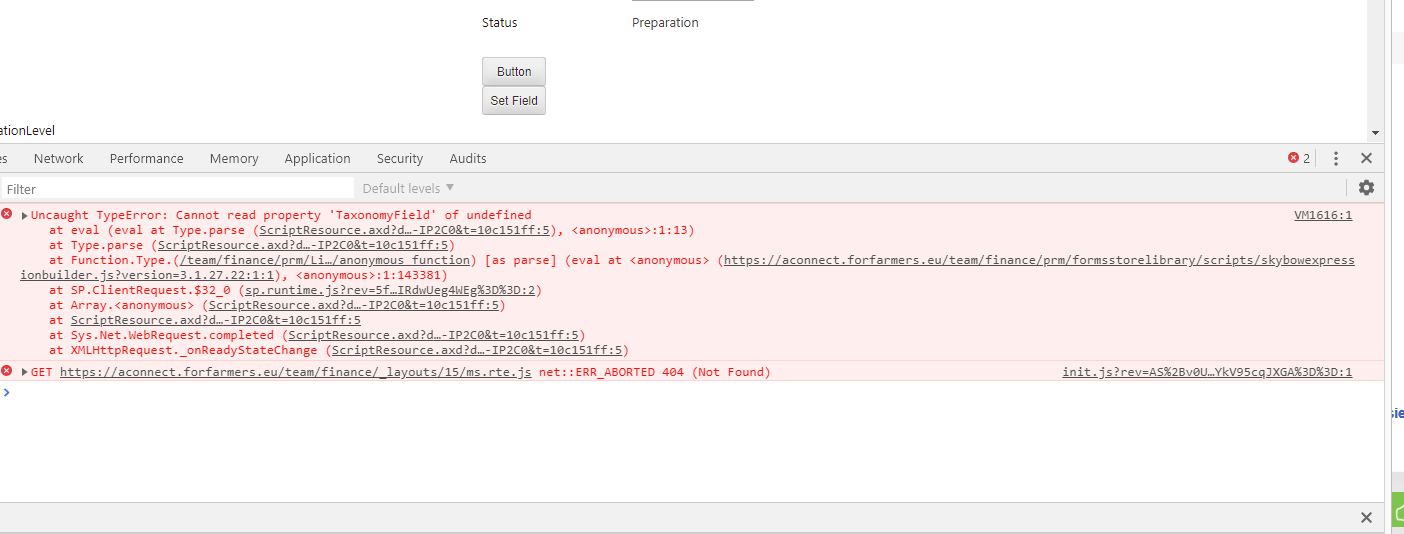
Task: Click the Button form button
Action: tap(514, 72)
